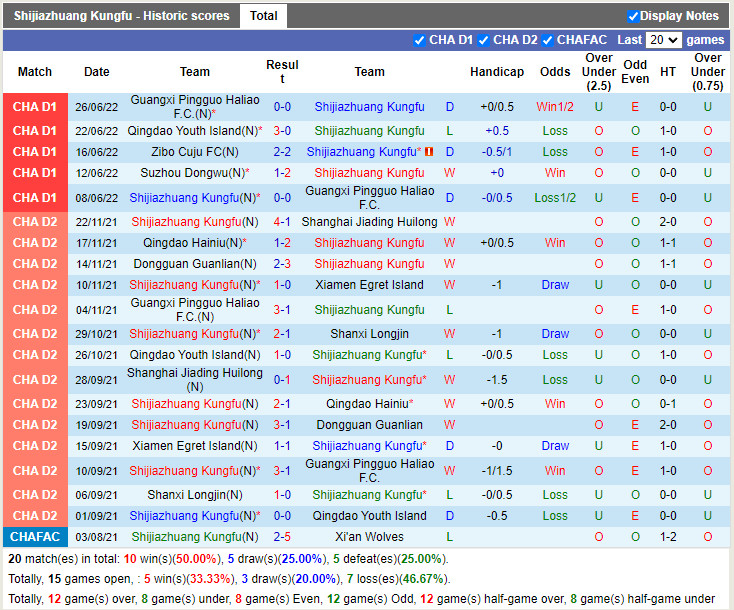
Task: Uncheck the CHA D1 league filter
Action: [420, 40]
